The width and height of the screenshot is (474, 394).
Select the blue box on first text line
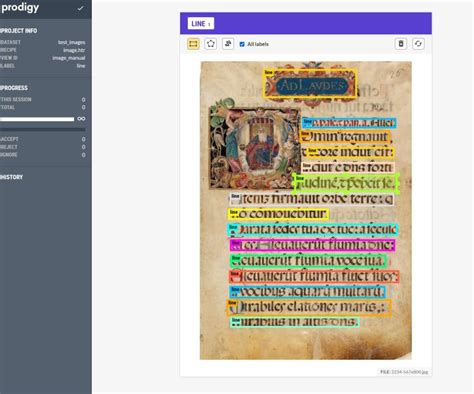coord(349,123)
